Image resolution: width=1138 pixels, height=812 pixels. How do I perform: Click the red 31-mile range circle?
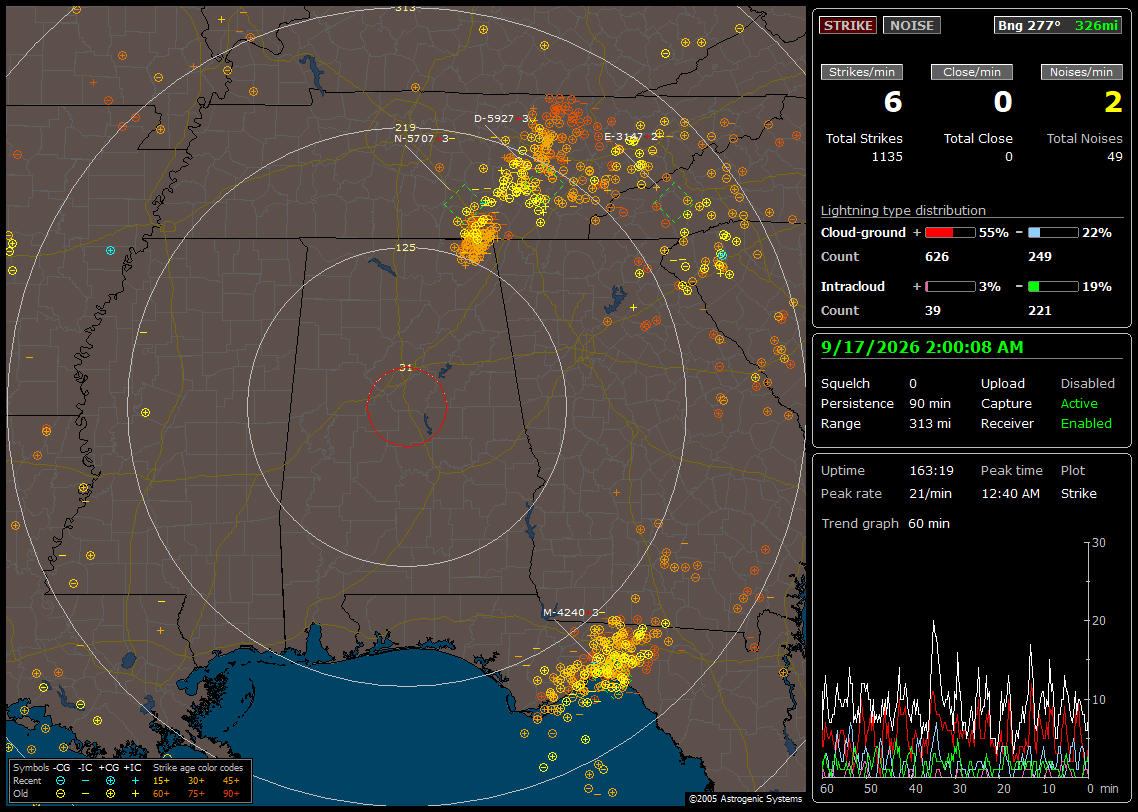(406, 406)
